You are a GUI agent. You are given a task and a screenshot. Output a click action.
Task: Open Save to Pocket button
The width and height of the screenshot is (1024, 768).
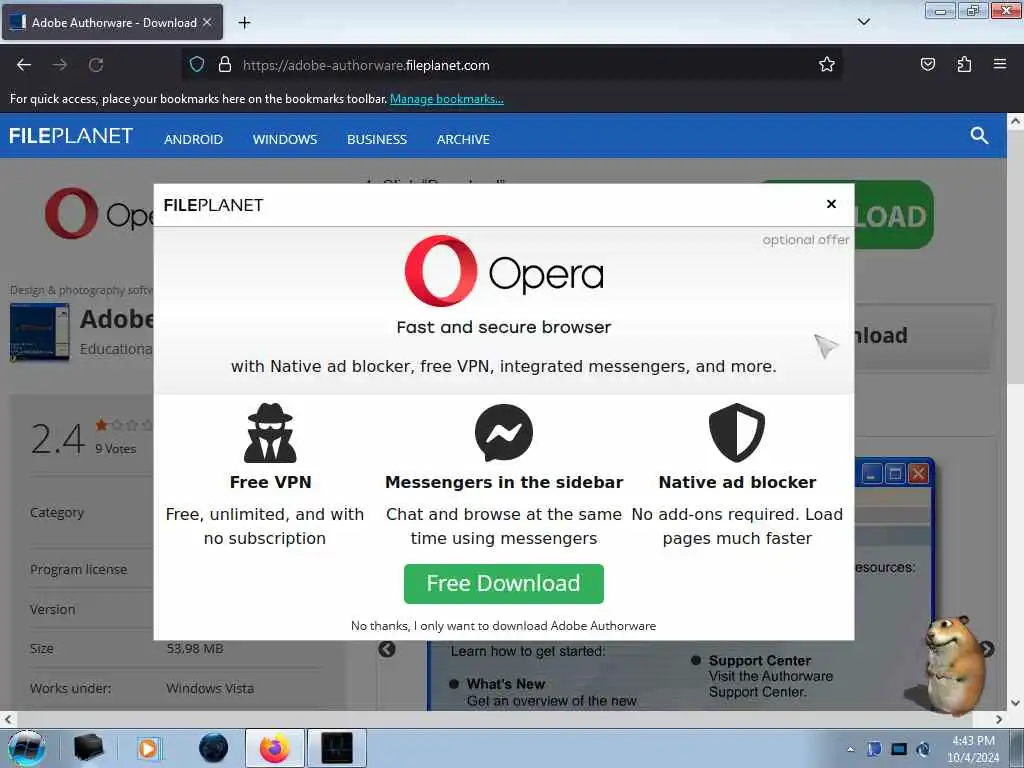click(x=927, y=65)
